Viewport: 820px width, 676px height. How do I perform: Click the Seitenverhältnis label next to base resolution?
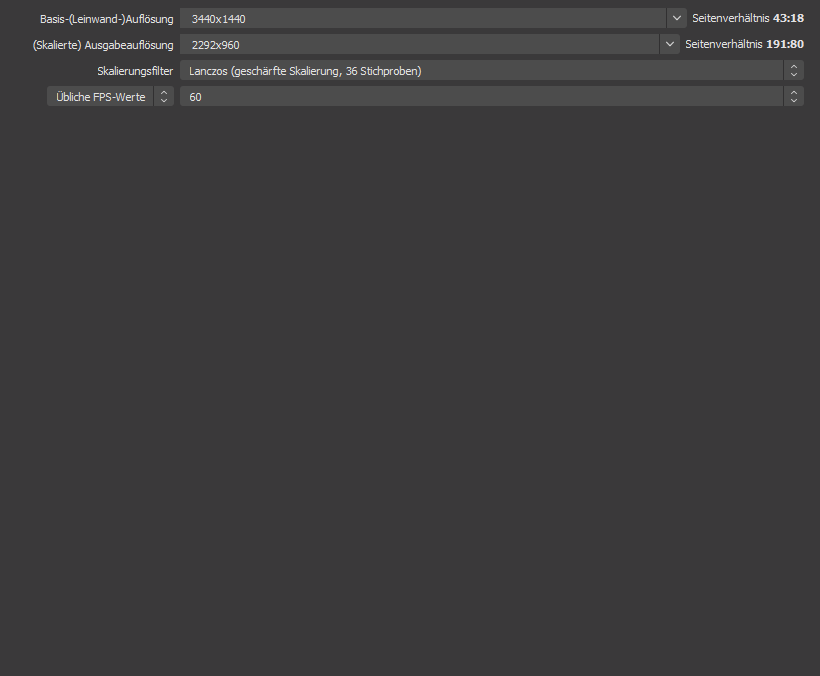coord(730,18)
